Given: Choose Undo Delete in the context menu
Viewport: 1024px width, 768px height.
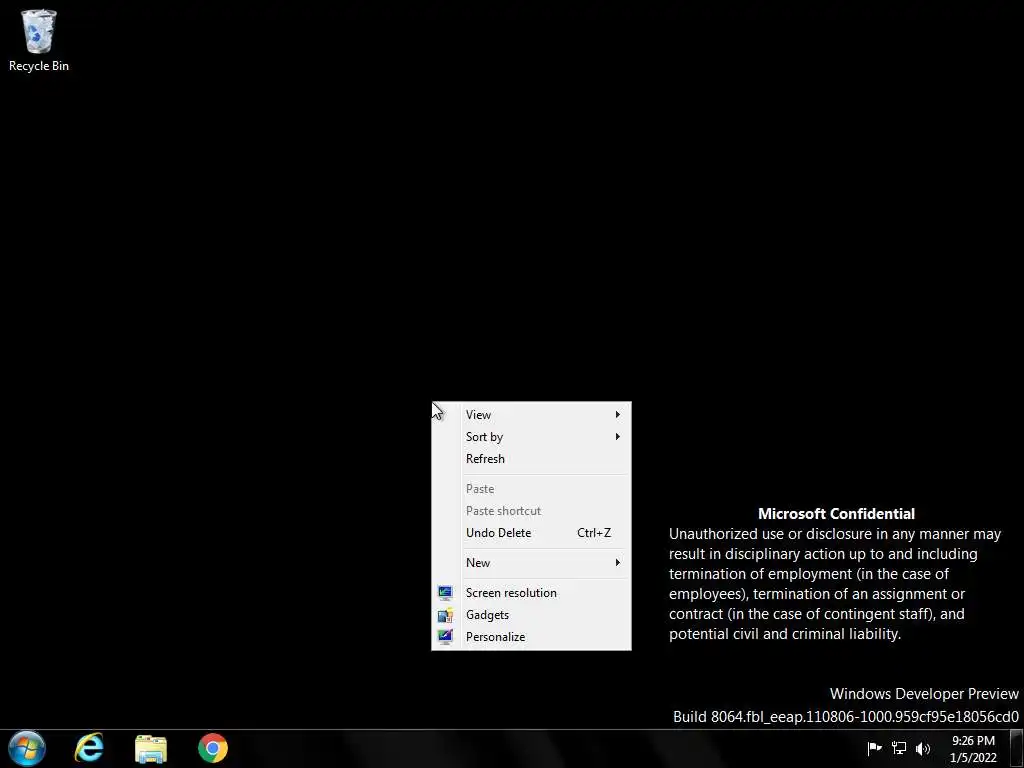Looking at the screenshot, I should point(531,533).
